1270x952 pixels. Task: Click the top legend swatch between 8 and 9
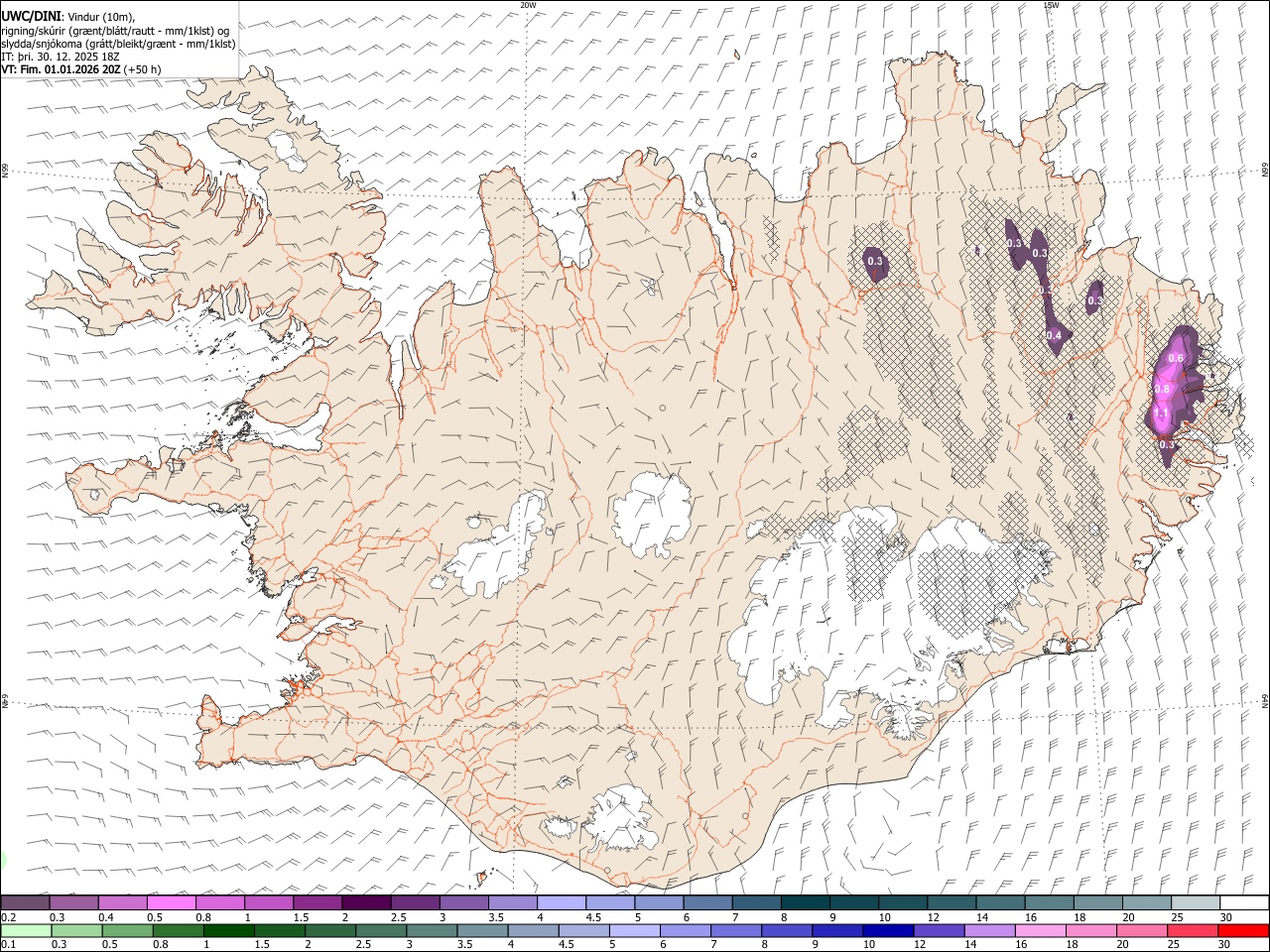[x=806, y=903]
